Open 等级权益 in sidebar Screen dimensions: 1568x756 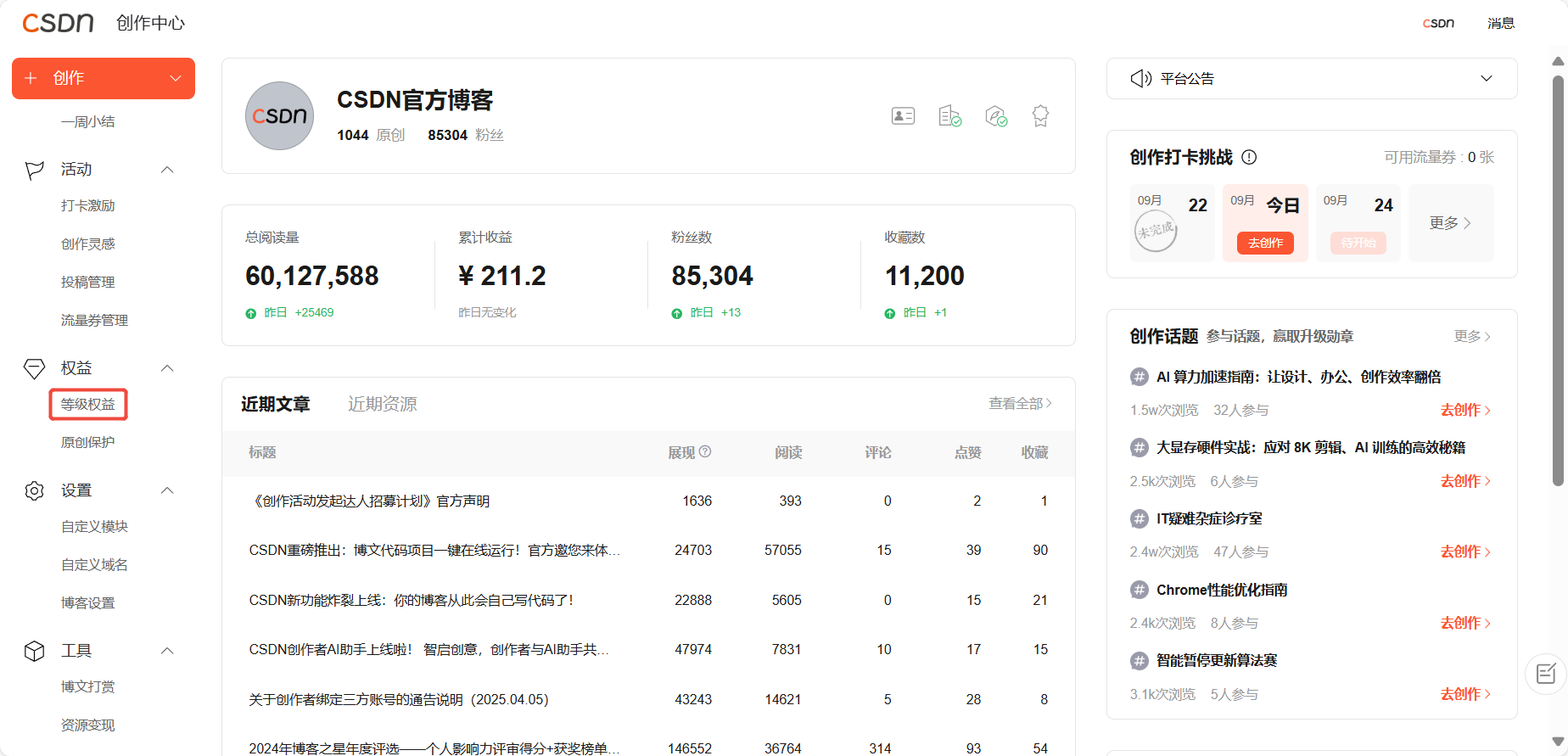click(x=88, y=404)
